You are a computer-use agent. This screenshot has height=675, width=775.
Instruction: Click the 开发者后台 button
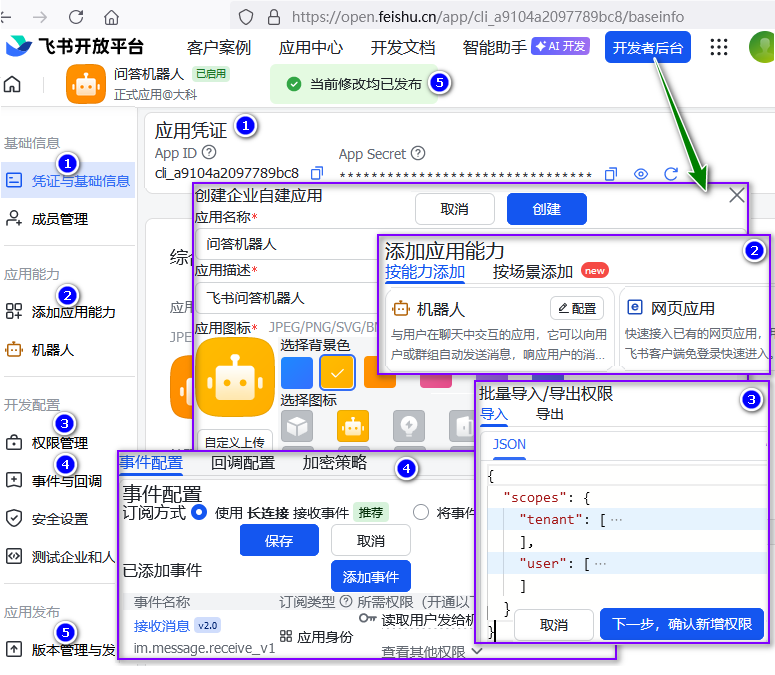(647, 47)
